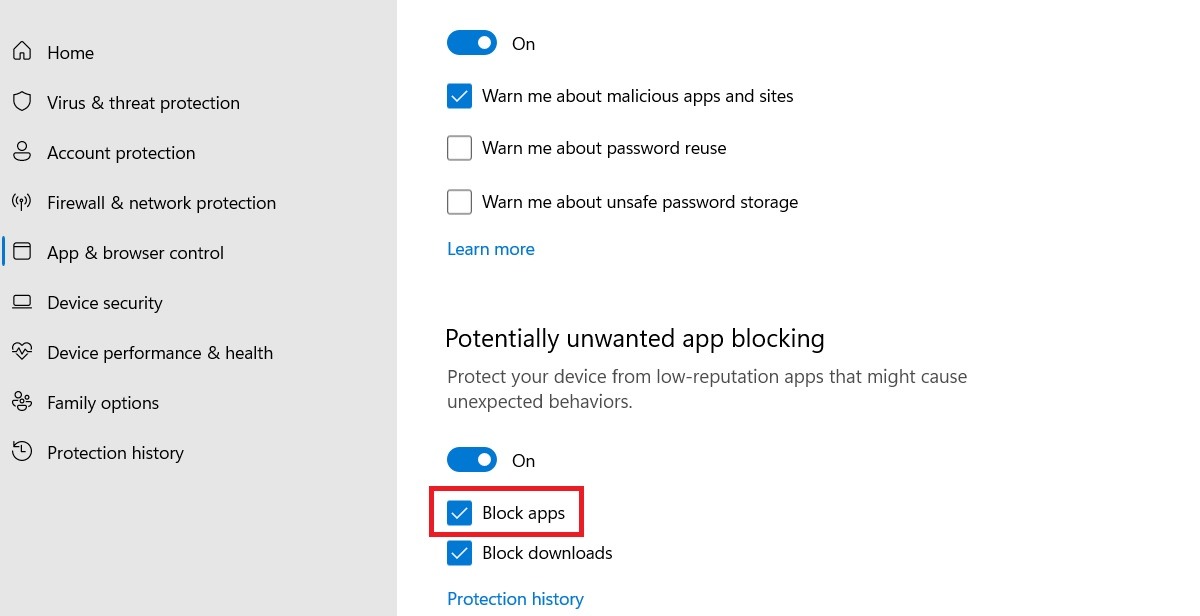The image size is (1200, 616).
Task: Uncheck the Block apps checkbox
Action: [x=459, y=512]
